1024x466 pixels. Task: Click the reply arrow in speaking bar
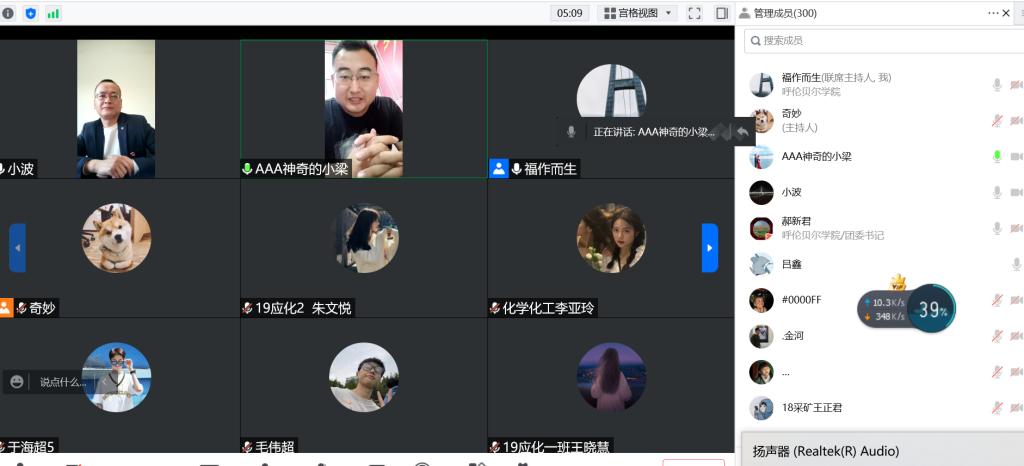(x=742, y=131)
